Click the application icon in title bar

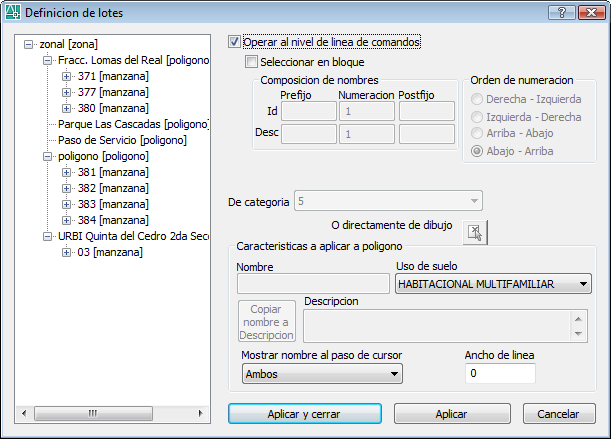pyautogui.click(x=13, y=12)
